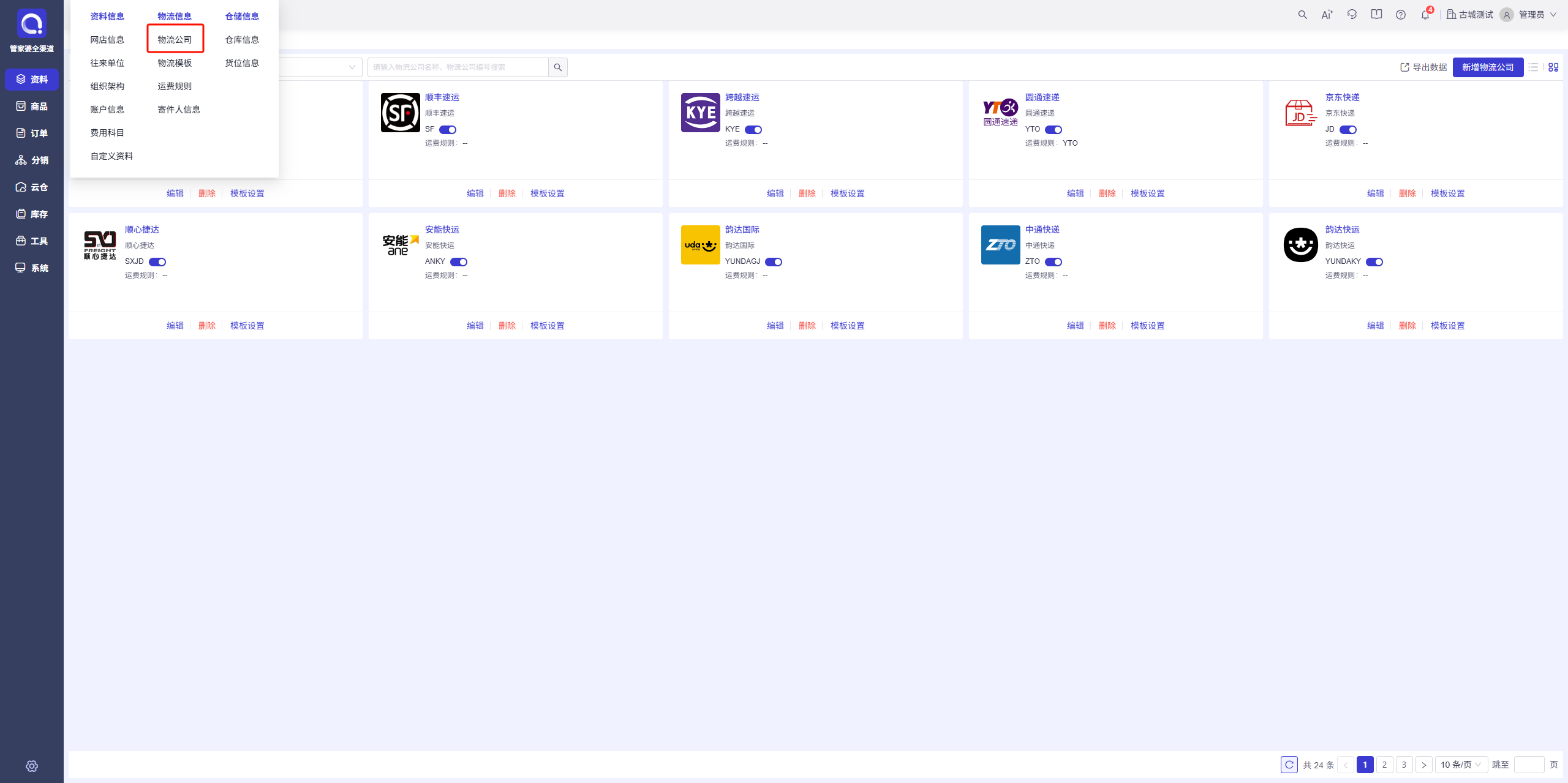
Task: Select 寄件人信息 menu item
Action: point(179,110)
